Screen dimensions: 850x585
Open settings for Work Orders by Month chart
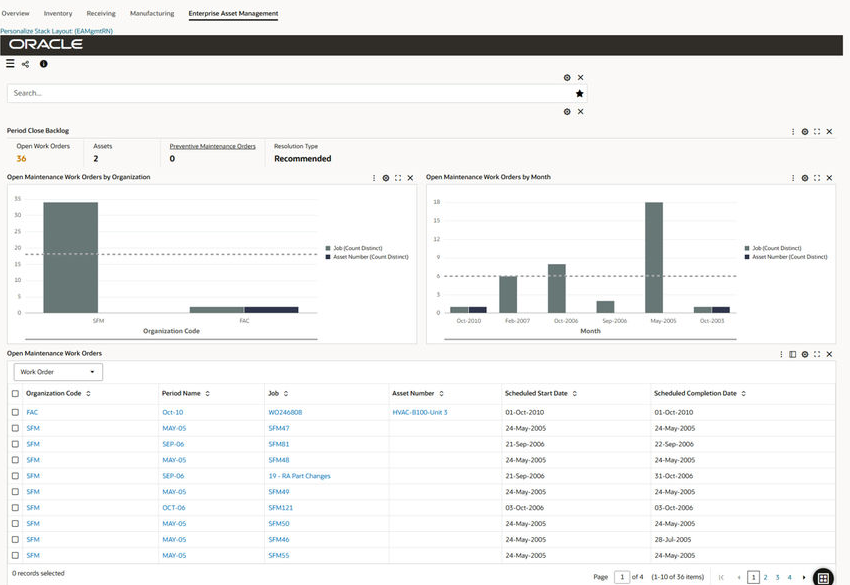pyautogui.click(x=805, y=178)
